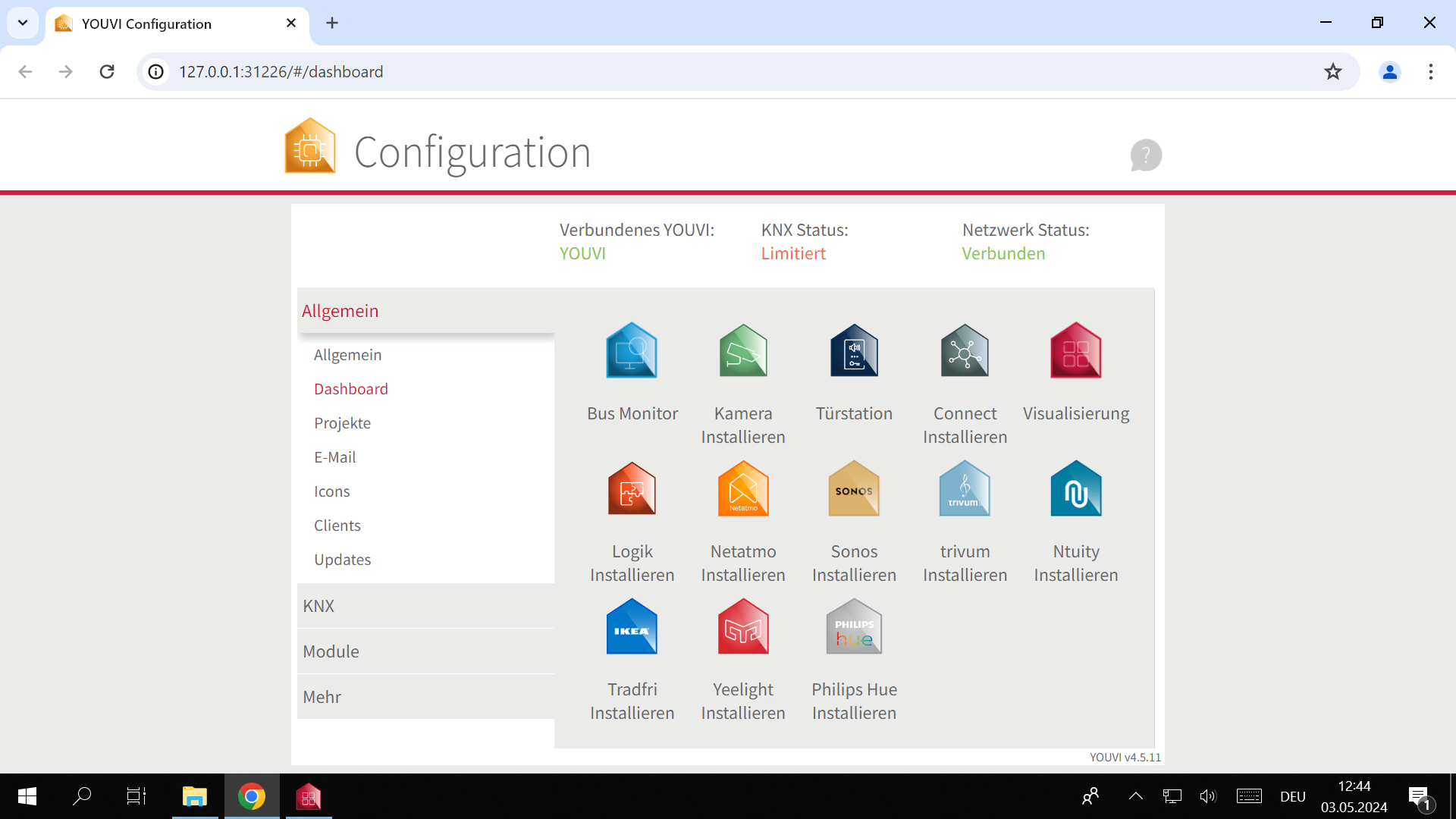Click the Ntuity Installieren icon
1456x819 pixels.
click(x=1076, y=489)
